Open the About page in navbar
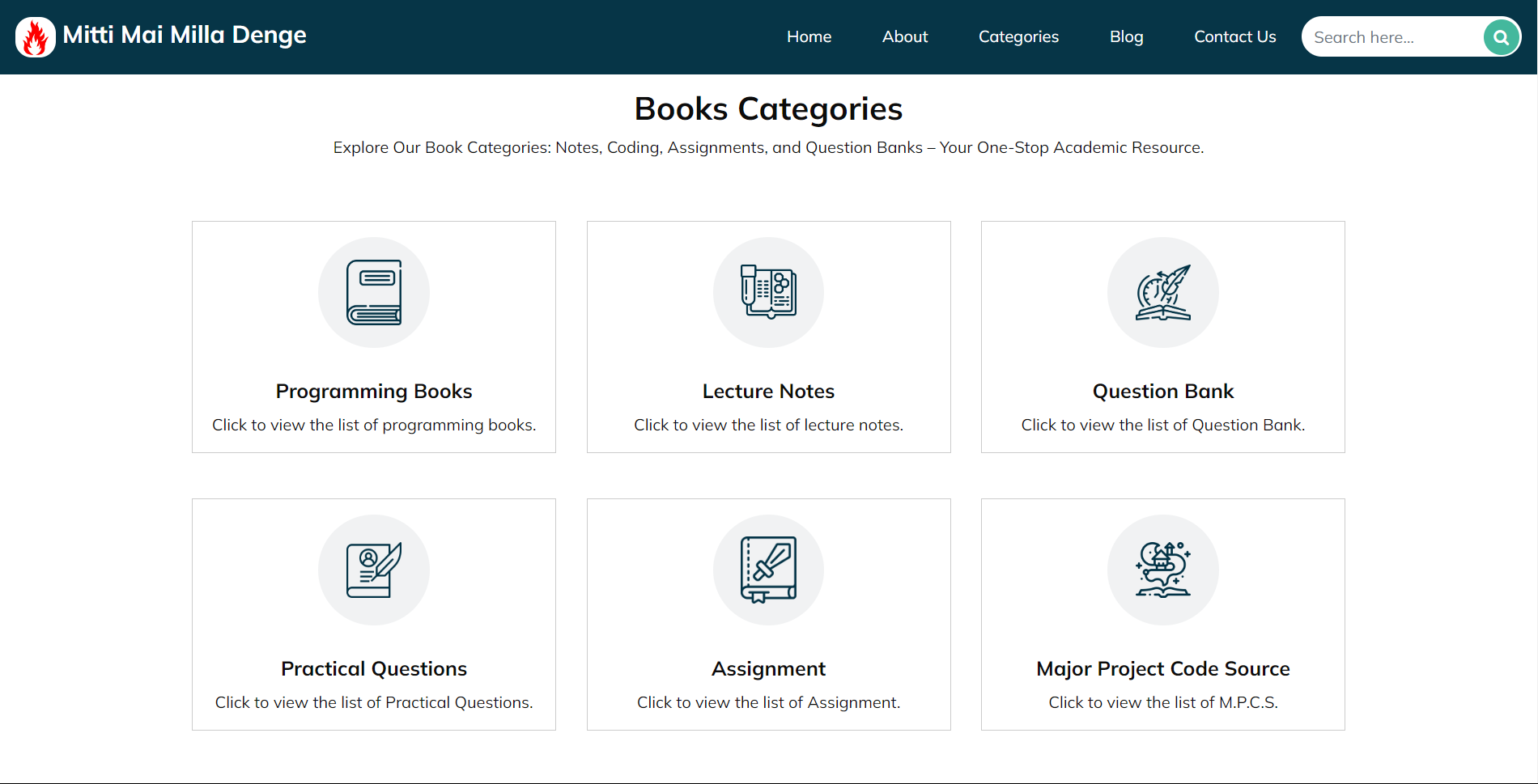The image size is (1538, 784). click(904, 36)
